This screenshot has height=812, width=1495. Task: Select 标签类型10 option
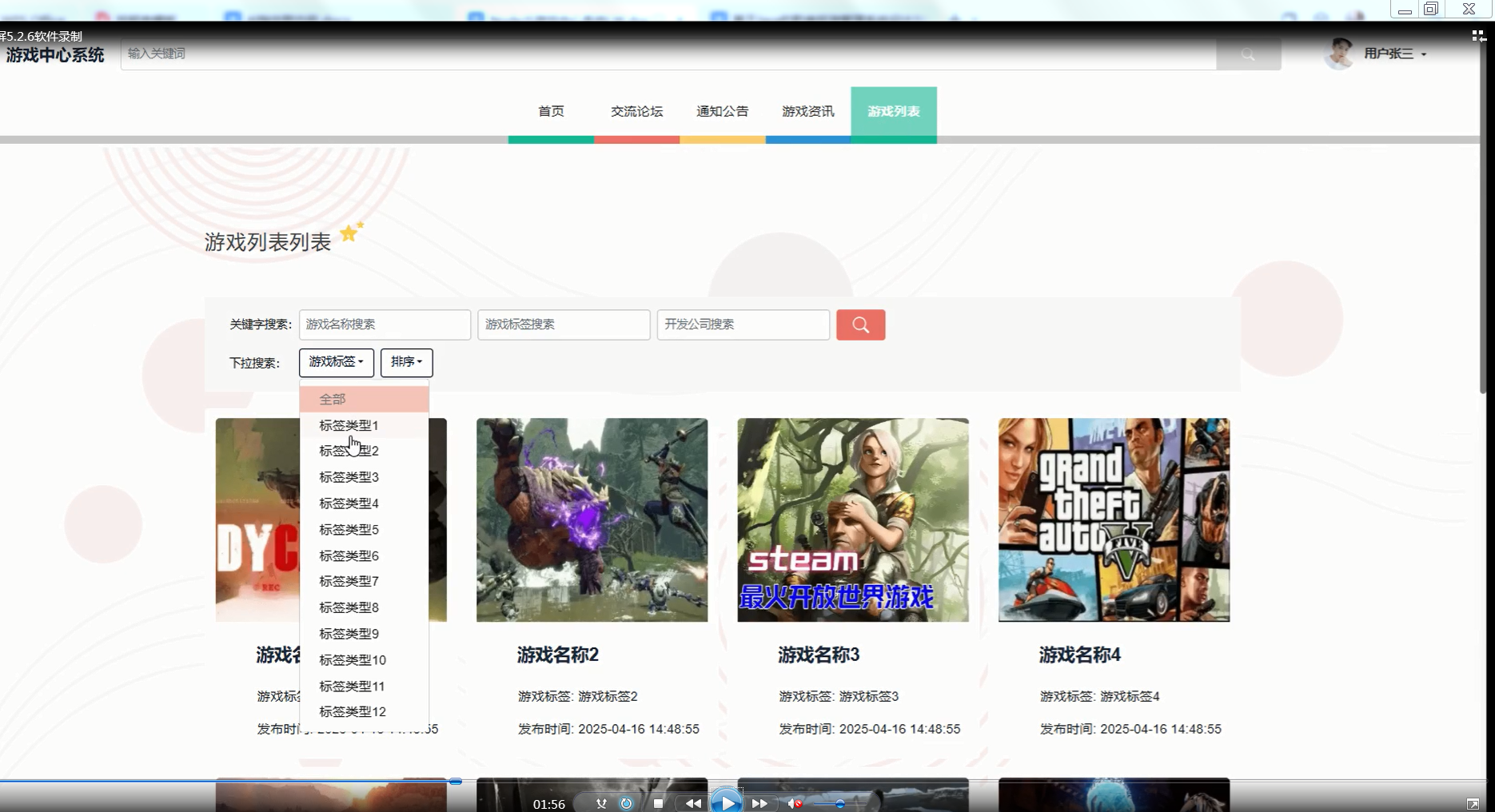pyautogui.click(x=365, y=660)
